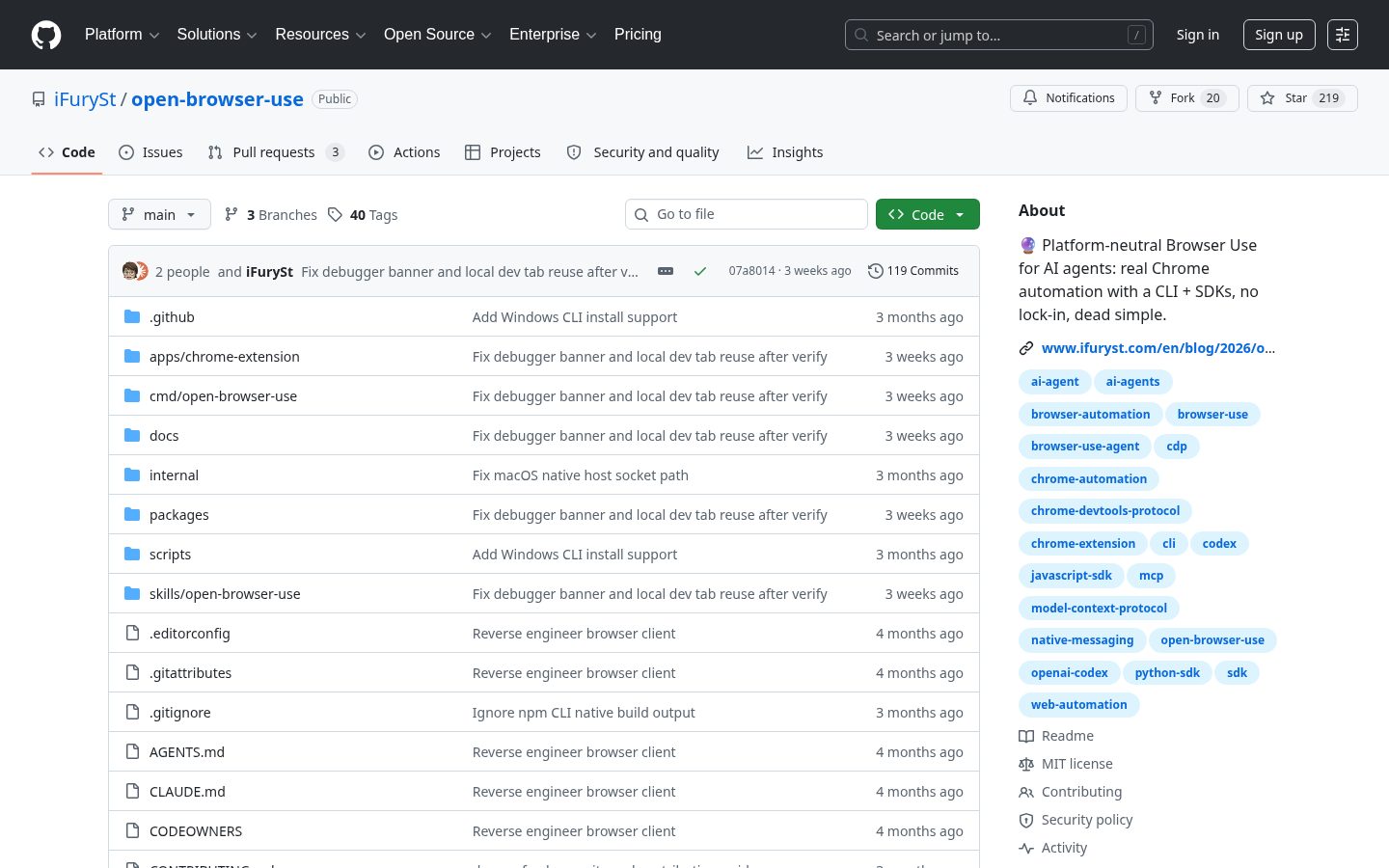Viewport: 1389px width, 868px height.
Task: Click the tag icon beside 40 Tags
Action: tap(335, 214)
